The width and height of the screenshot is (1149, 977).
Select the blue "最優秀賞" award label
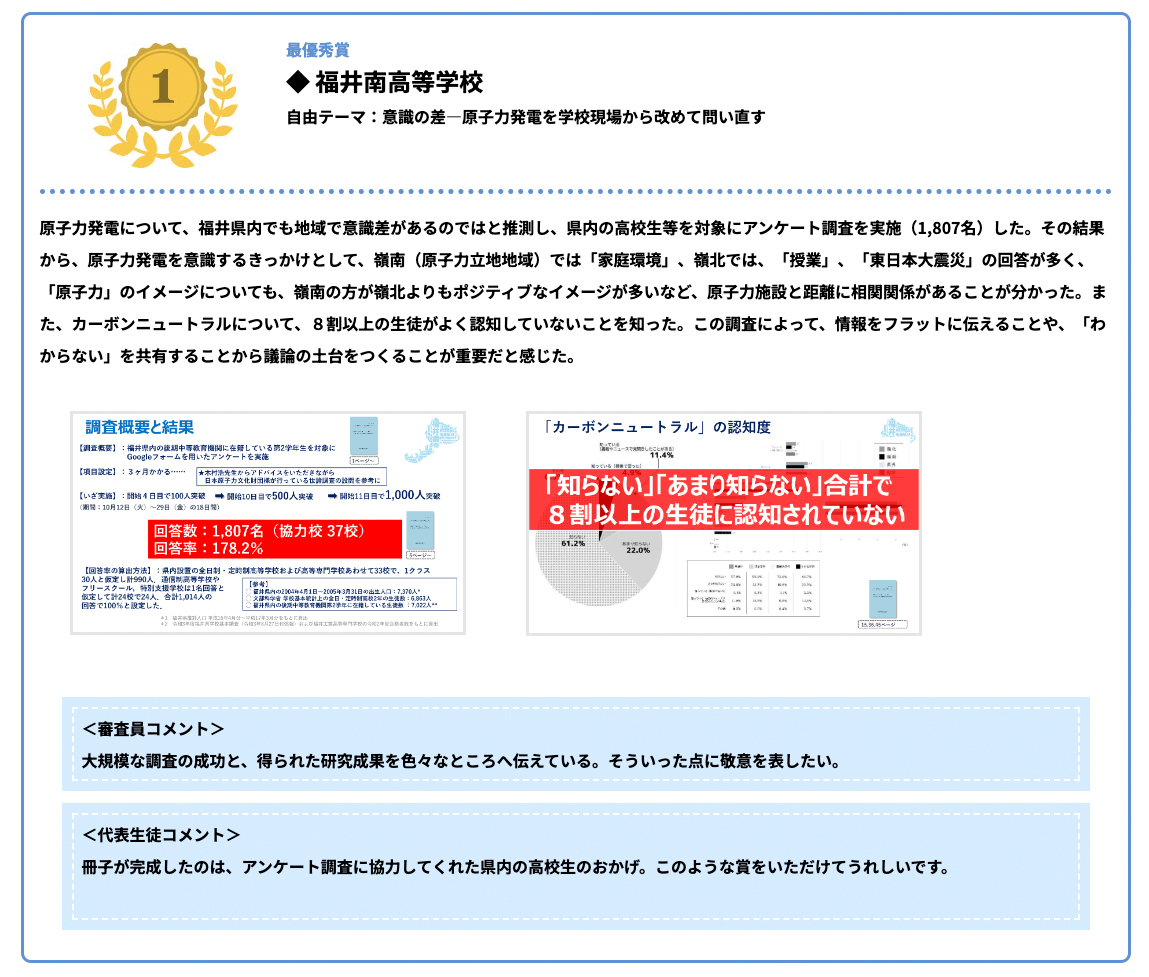click(x=317, y=50)
